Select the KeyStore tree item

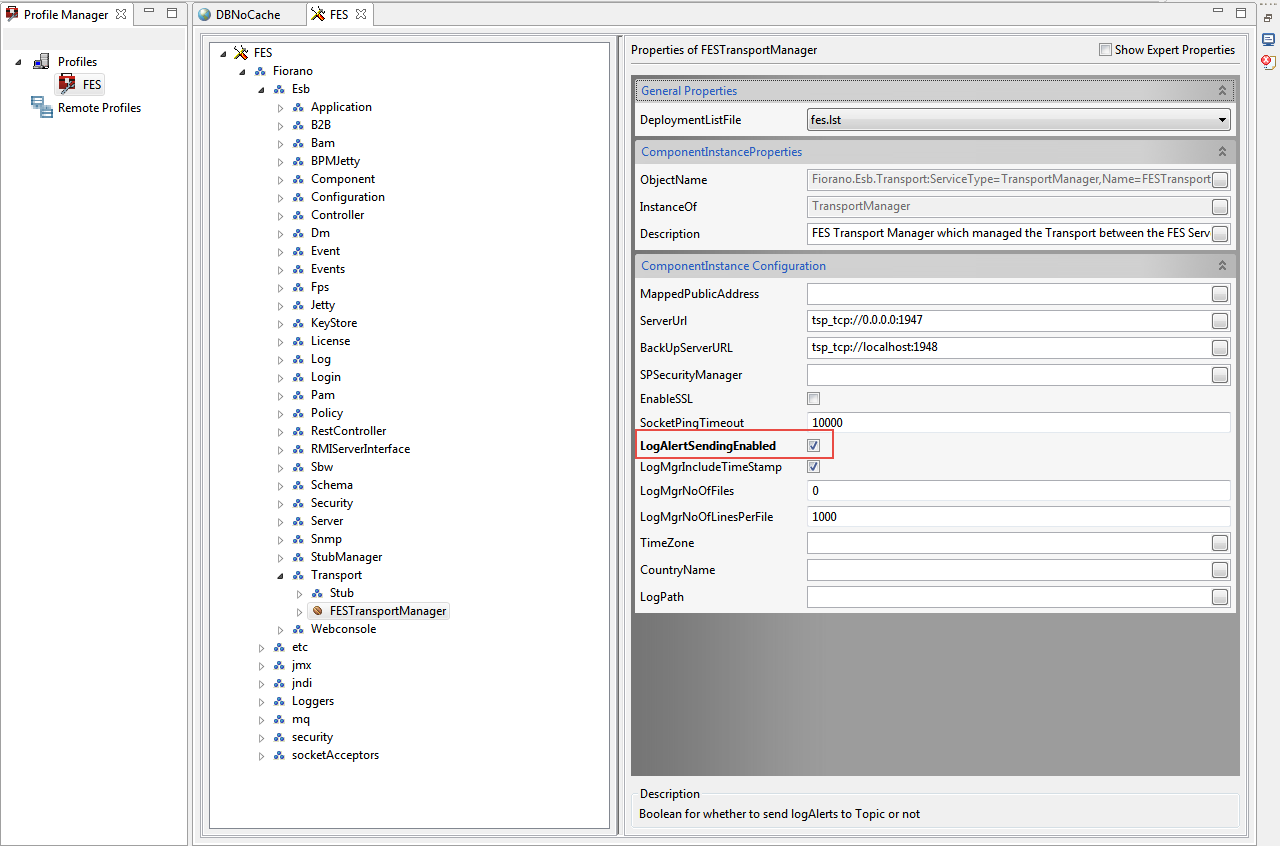click(334, 323)
